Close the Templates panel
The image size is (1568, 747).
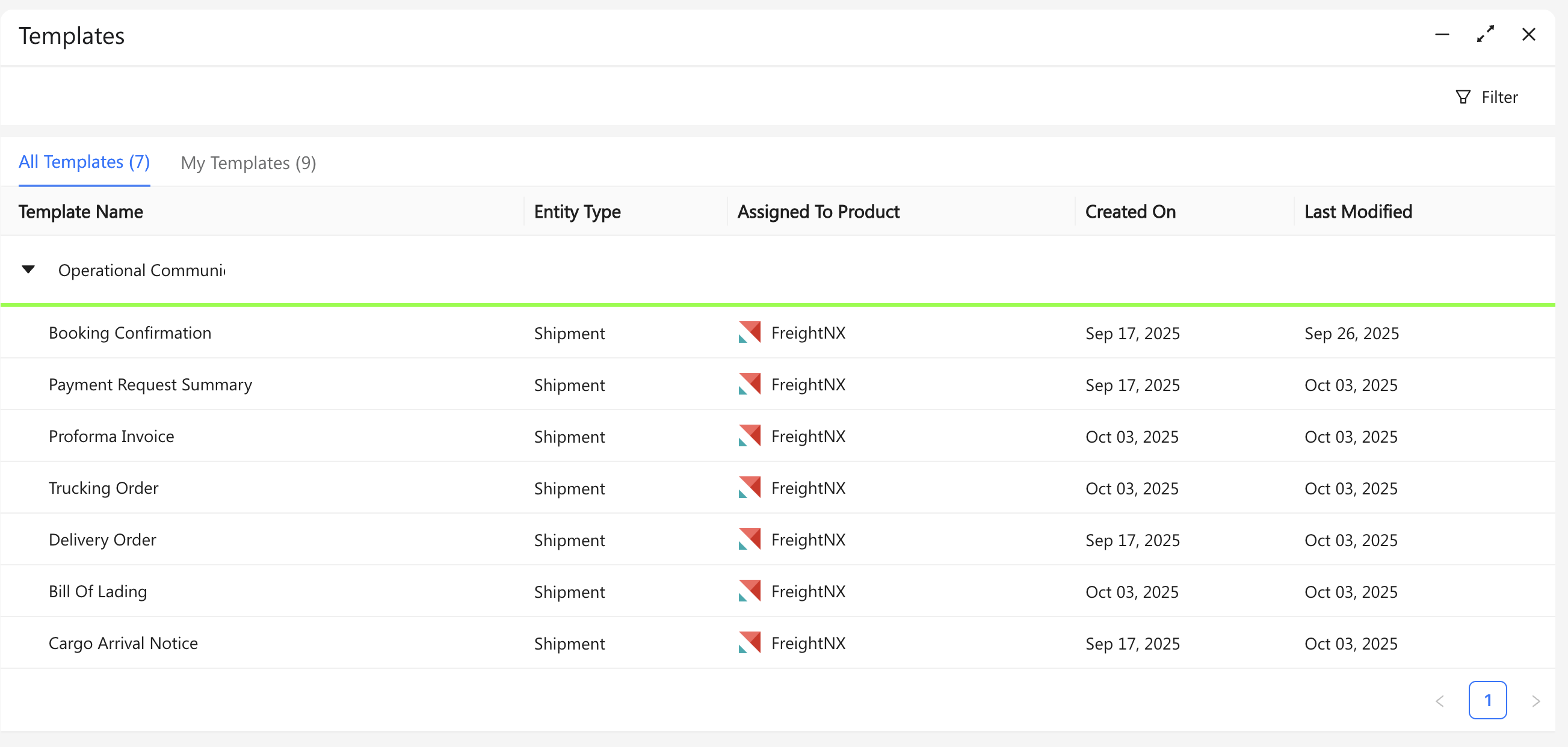pos(1528,35)
